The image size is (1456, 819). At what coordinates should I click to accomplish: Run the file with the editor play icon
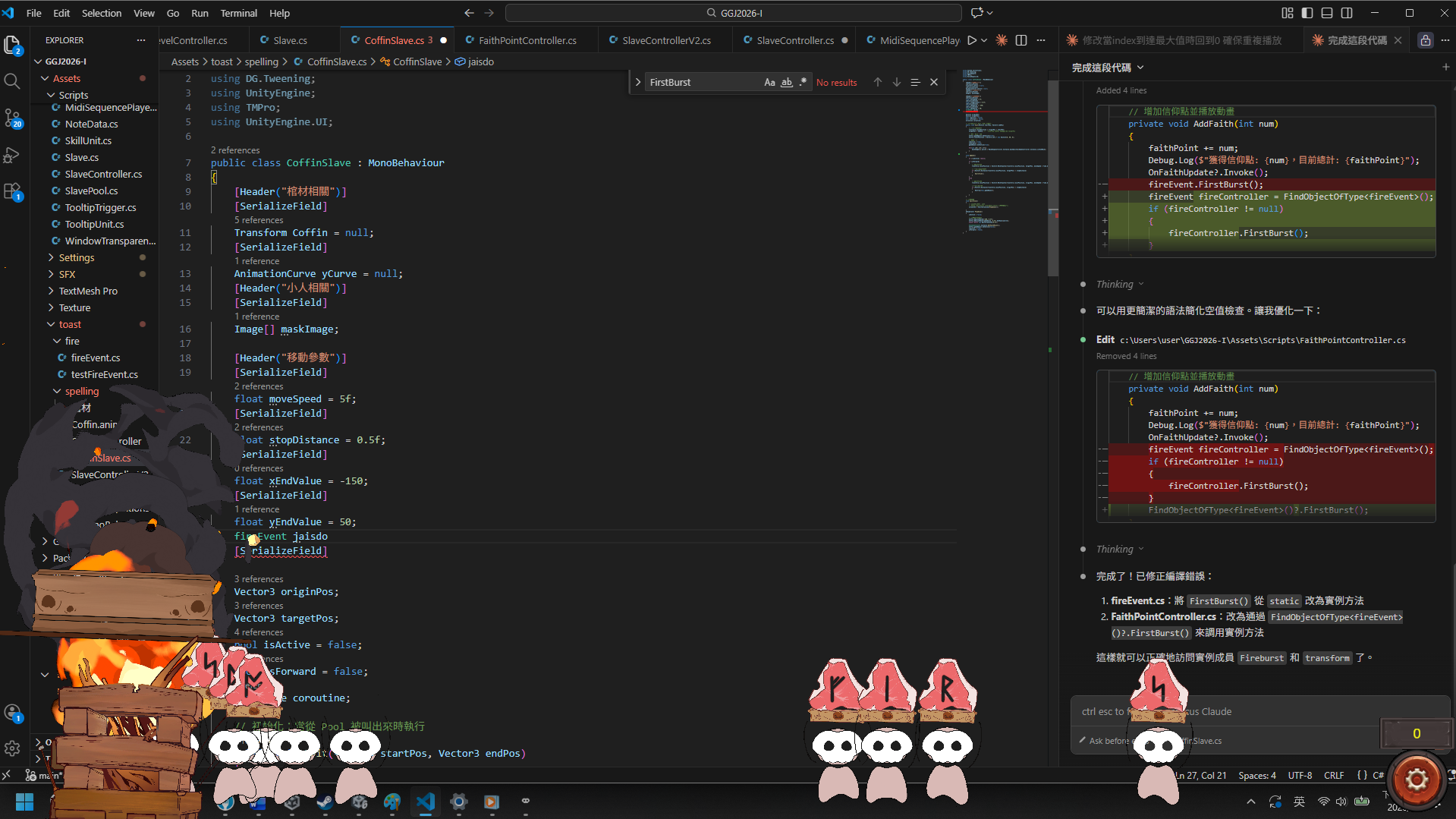click(x=972, y=40)
